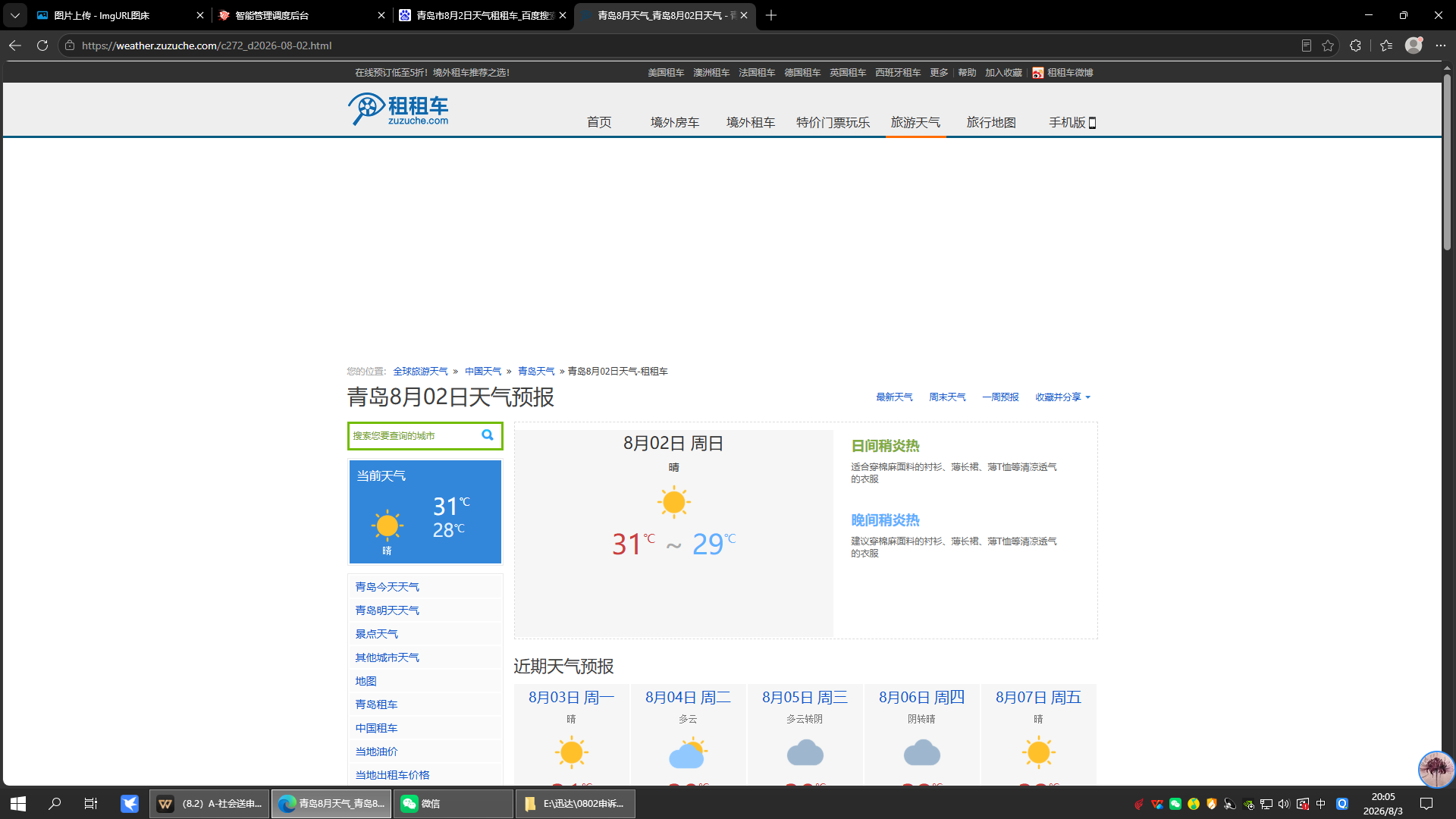Reload the page with refresh icon

42,45
